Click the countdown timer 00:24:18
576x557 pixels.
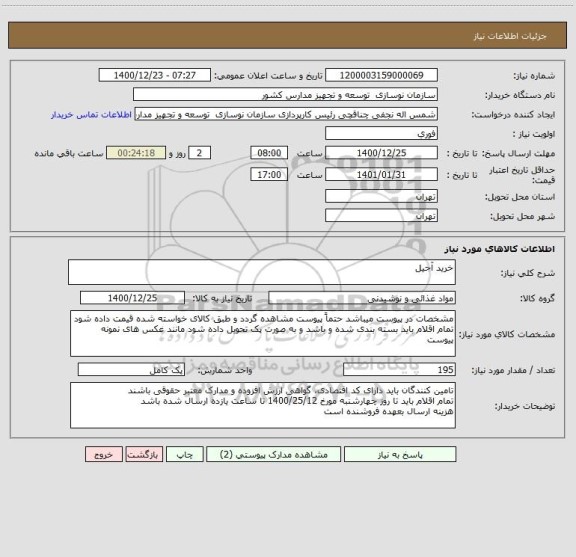pyautogui.click(x=136, y=152)
